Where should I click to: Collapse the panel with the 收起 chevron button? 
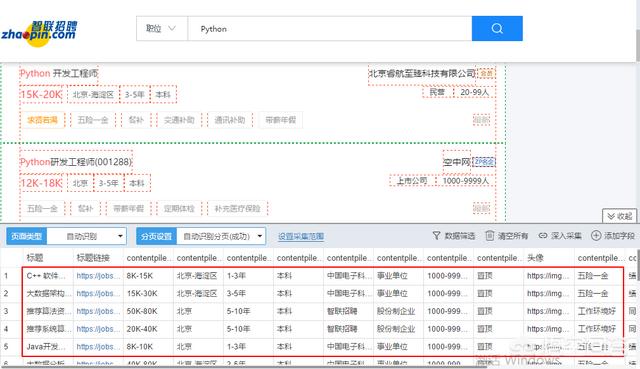point(619,216)
